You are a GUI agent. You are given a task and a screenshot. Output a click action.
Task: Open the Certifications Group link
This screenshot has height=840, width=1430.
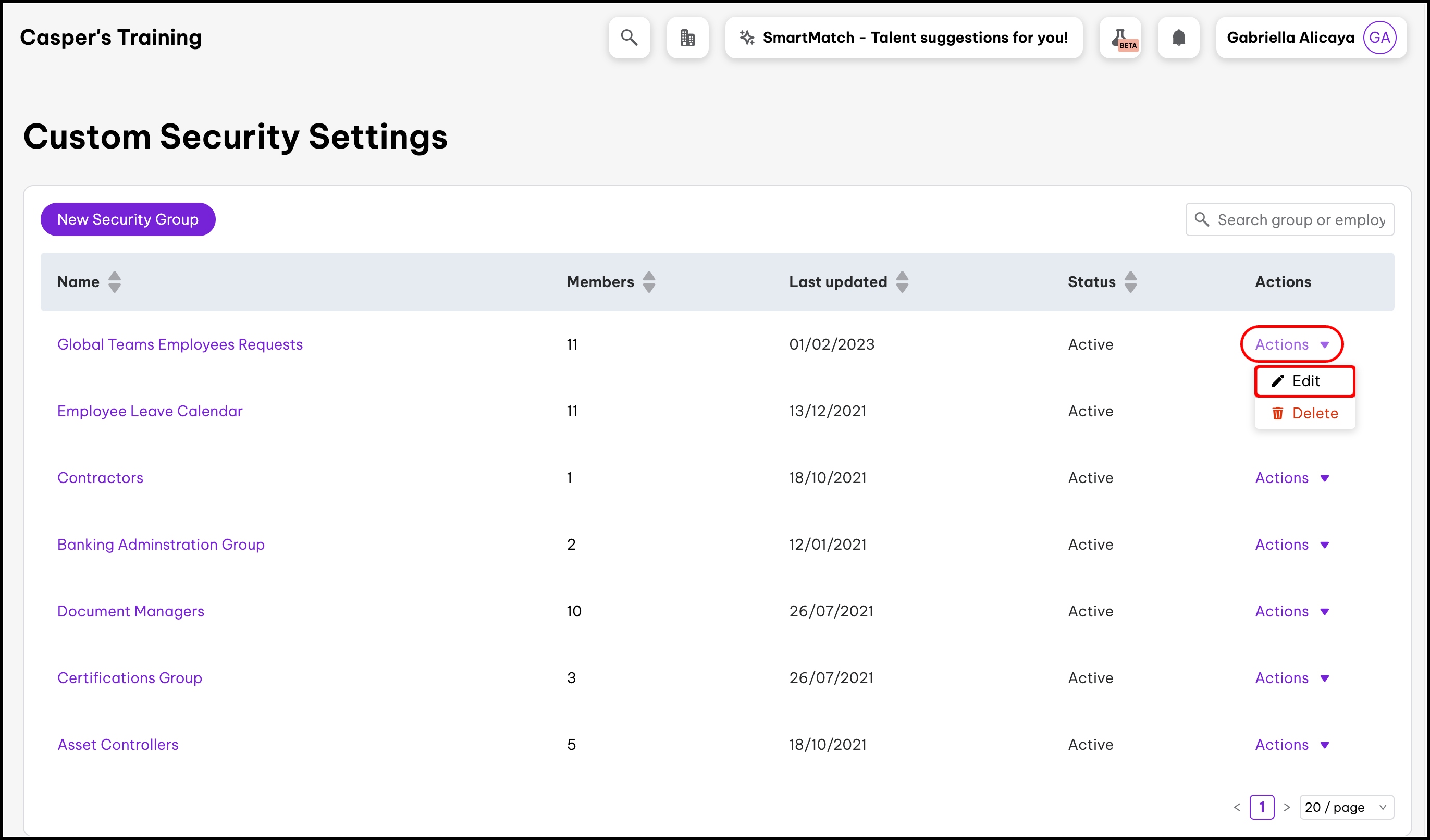point(129,677)
